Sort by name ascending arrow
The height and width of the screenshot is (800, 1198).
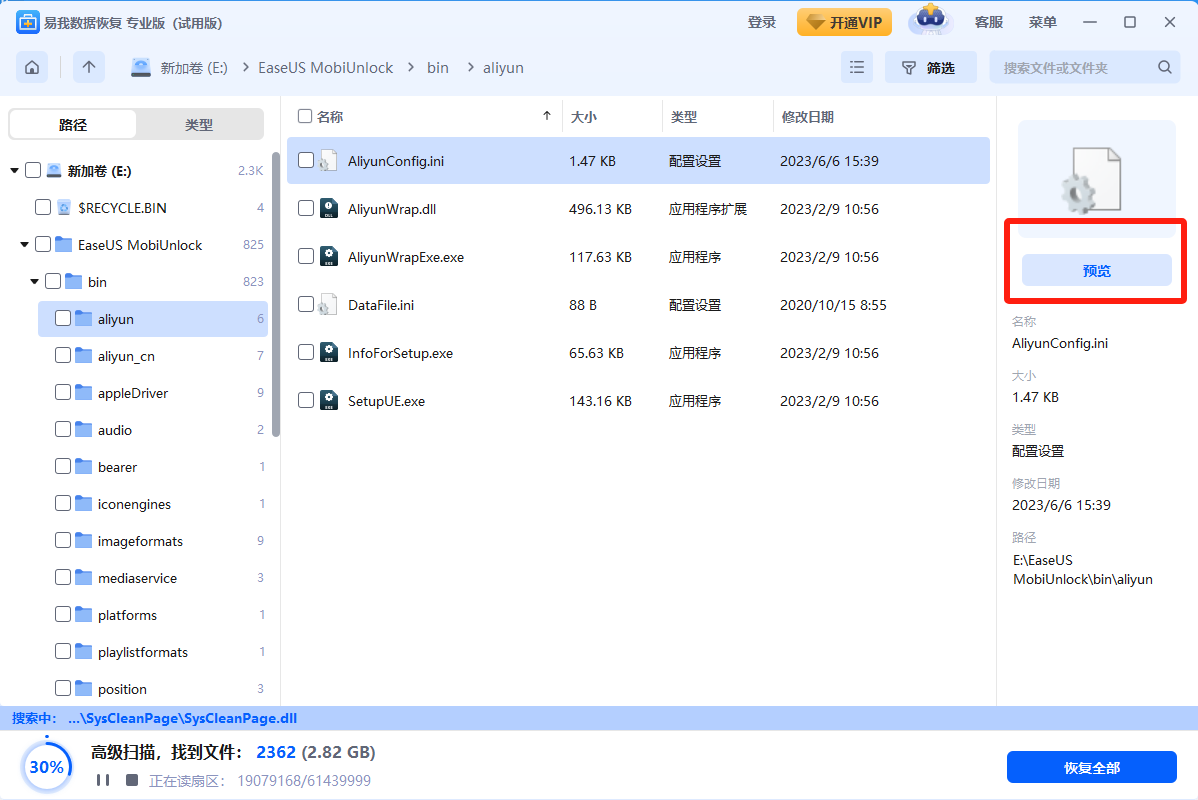point(546,116)
